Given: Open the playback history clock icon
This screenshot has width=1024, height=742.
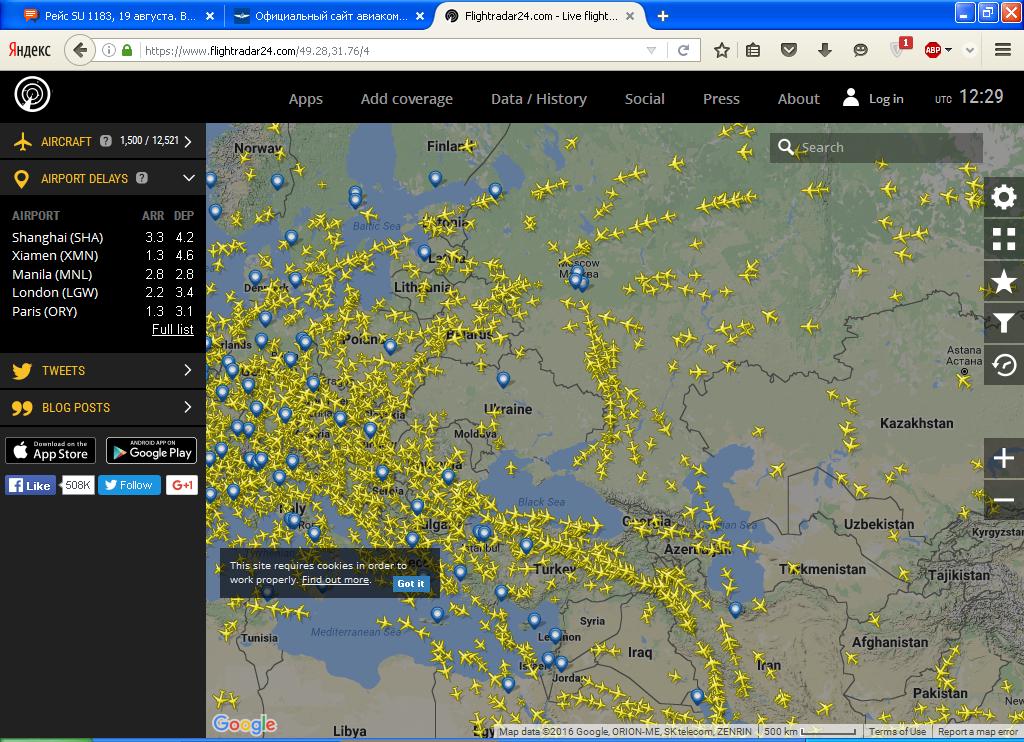Looking at the screenshot, I should click(x=1004, y=365).
